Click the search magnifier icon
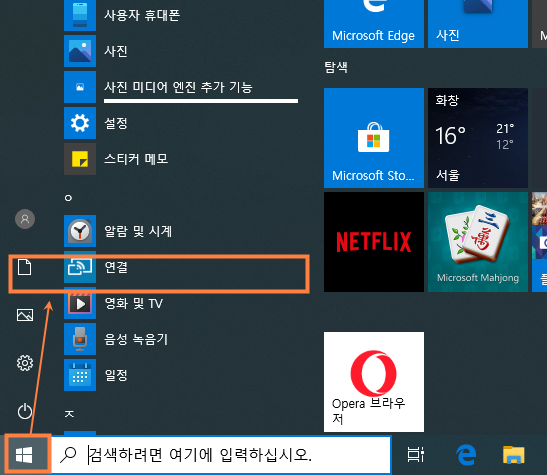Viewport: 547px width, 475px height. [68, 455]
